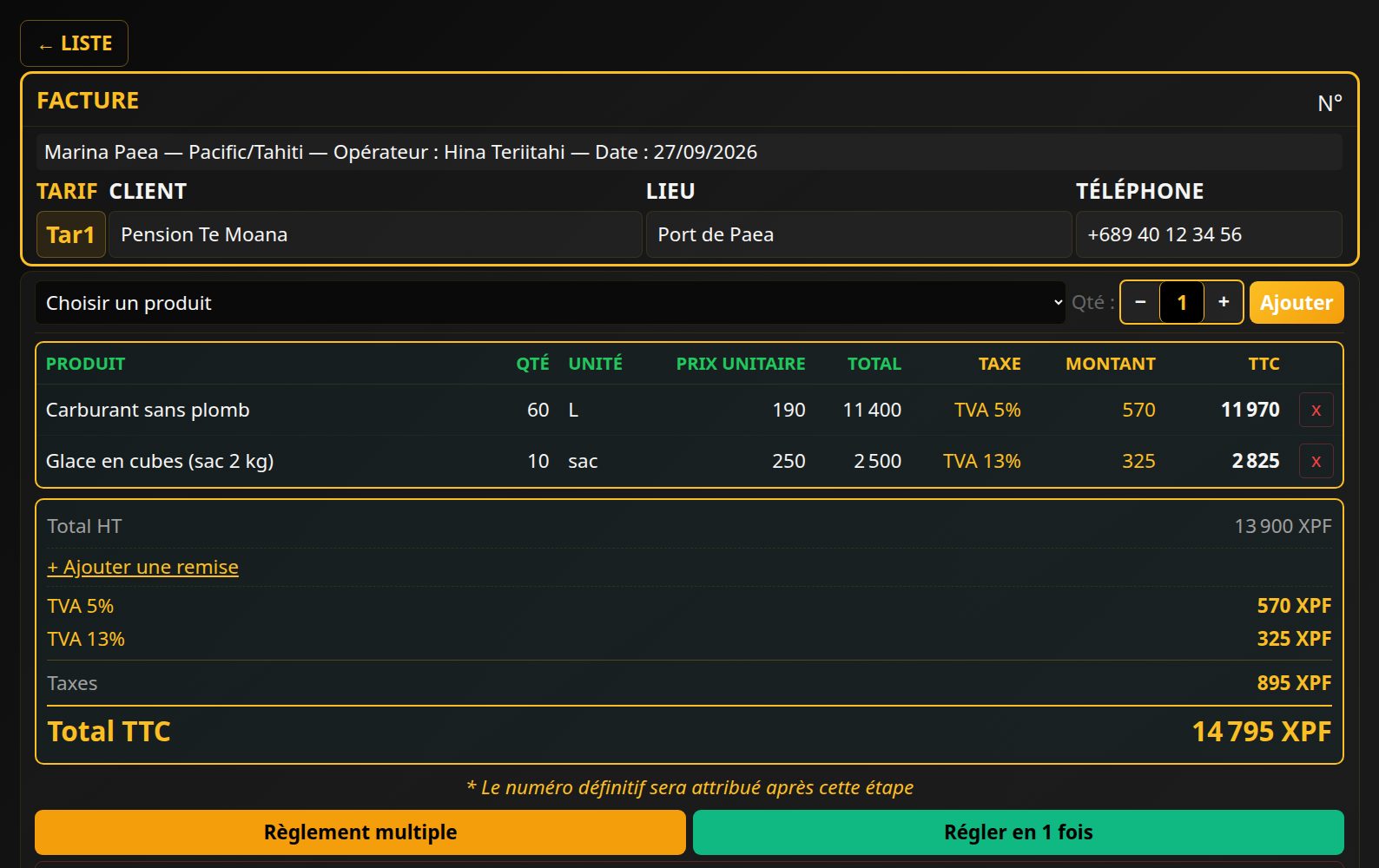Image resolution: width=1379 pixels, height=868 pixels.
Task: Click the PRODUIT column header
Action: tap(85, 364)
